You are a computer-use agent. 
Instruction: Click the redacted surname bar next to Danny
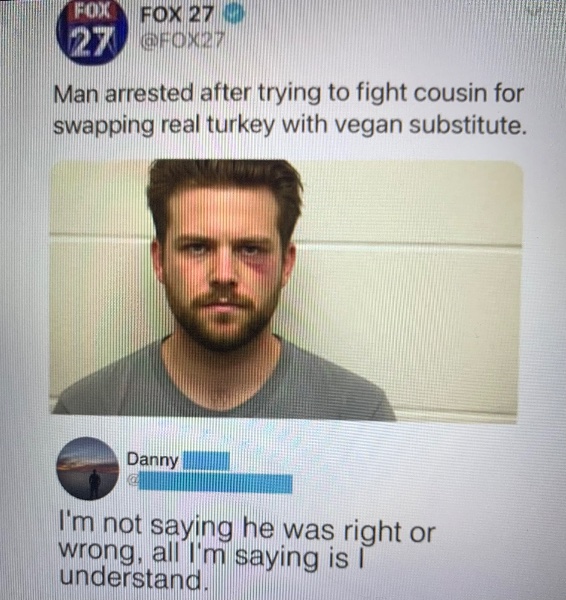pos(206,460)
